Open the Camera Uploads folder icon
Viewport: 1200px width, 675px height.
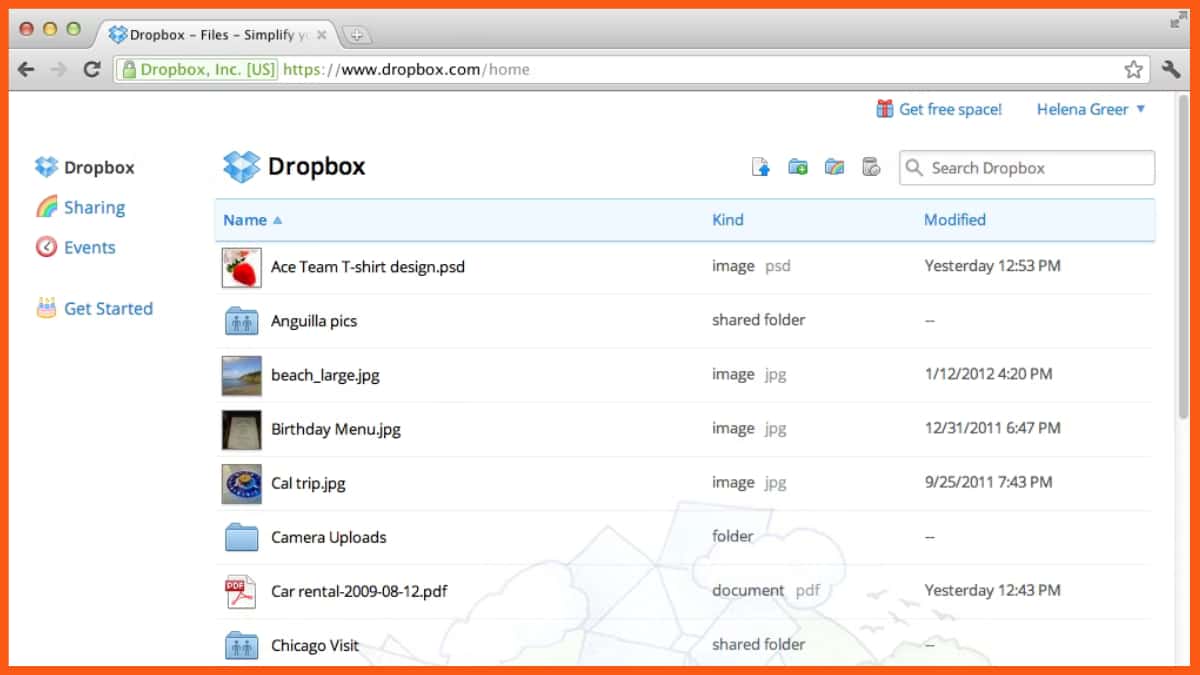click(240, 536)
